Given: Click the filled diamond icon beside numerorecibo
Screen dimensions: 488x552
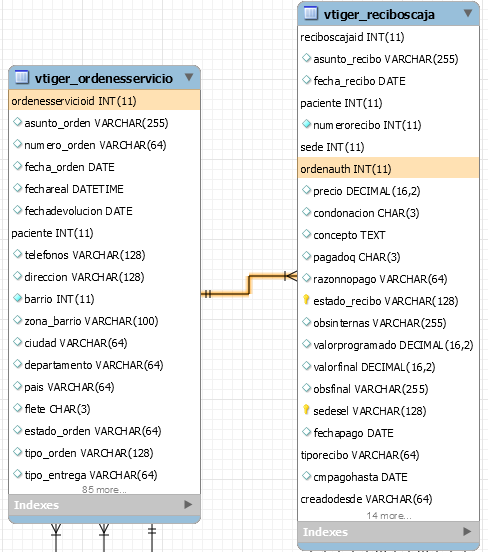Looking at the screenshot, I should (306, 124).
